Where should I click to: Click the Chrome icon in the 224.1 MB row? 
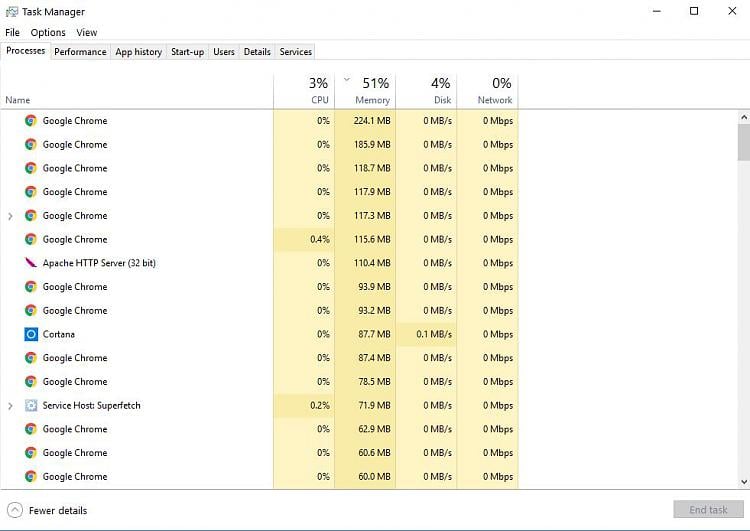coord(31,121)
